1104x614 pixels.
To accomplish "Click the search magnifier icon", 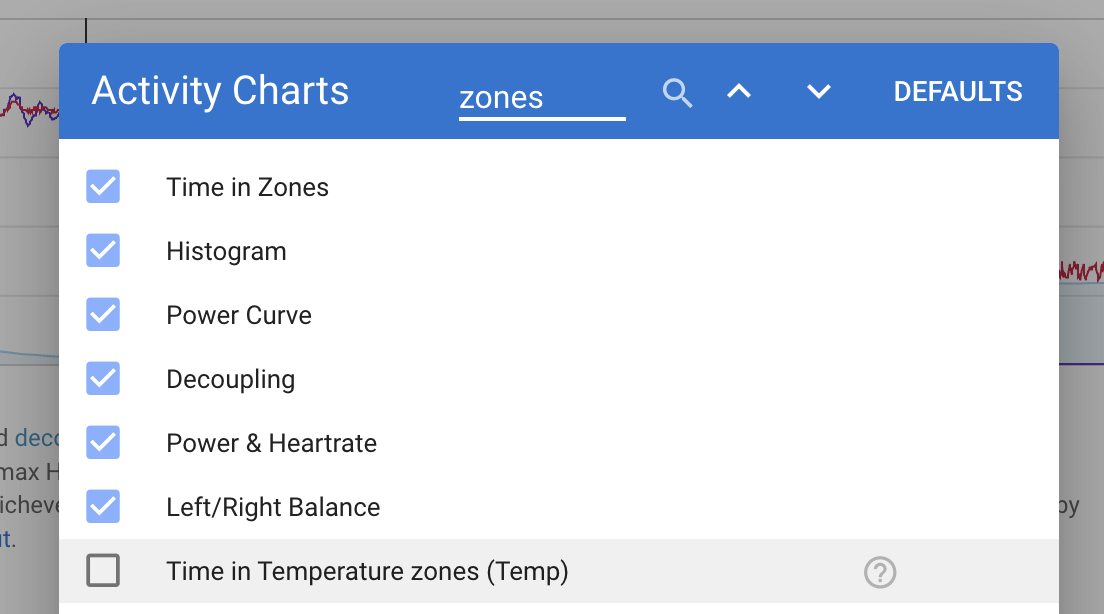I will coord(678,93).
